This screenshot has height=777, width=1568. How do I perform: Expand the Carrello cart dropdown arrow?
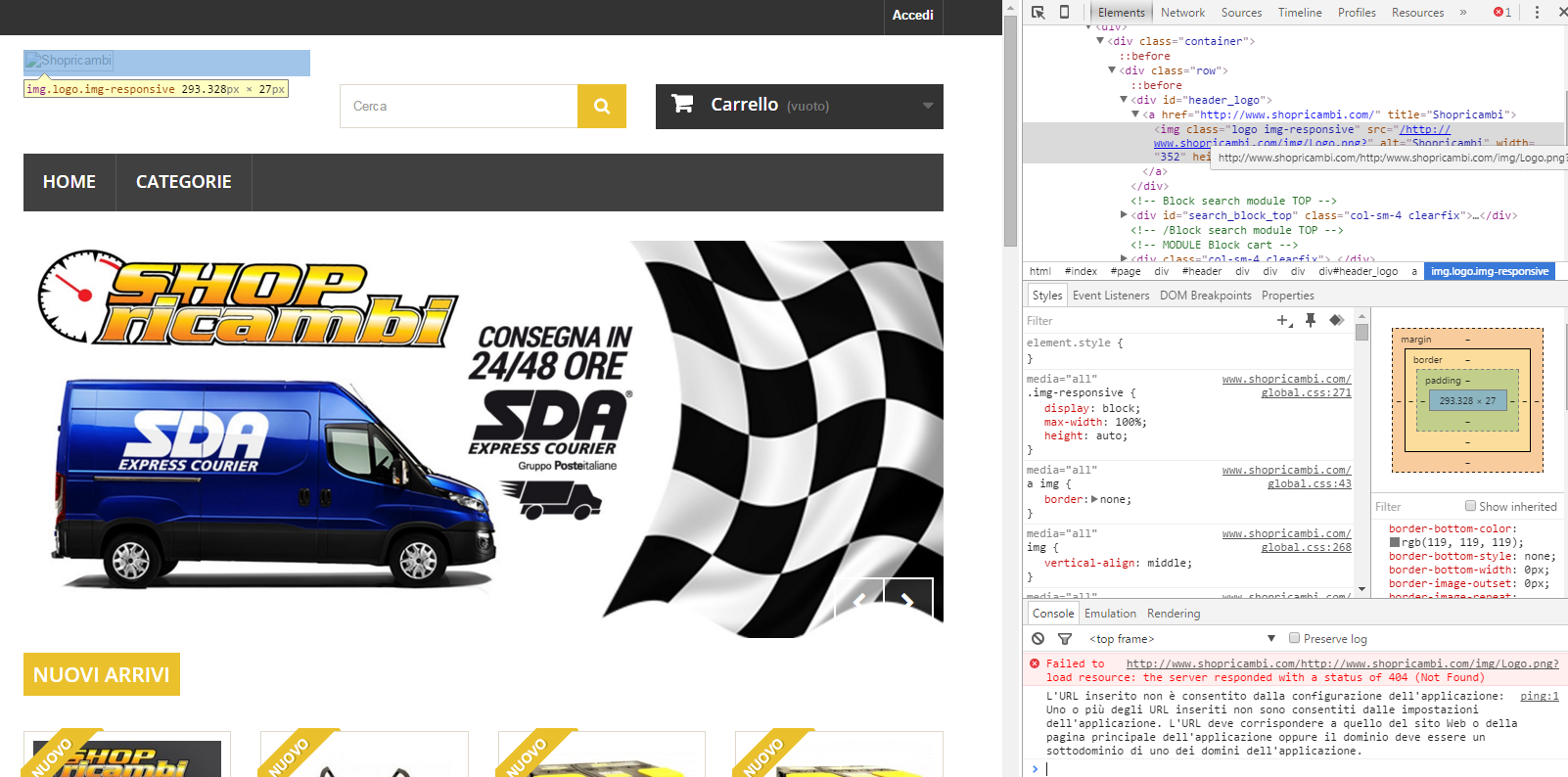pos(928,106)
